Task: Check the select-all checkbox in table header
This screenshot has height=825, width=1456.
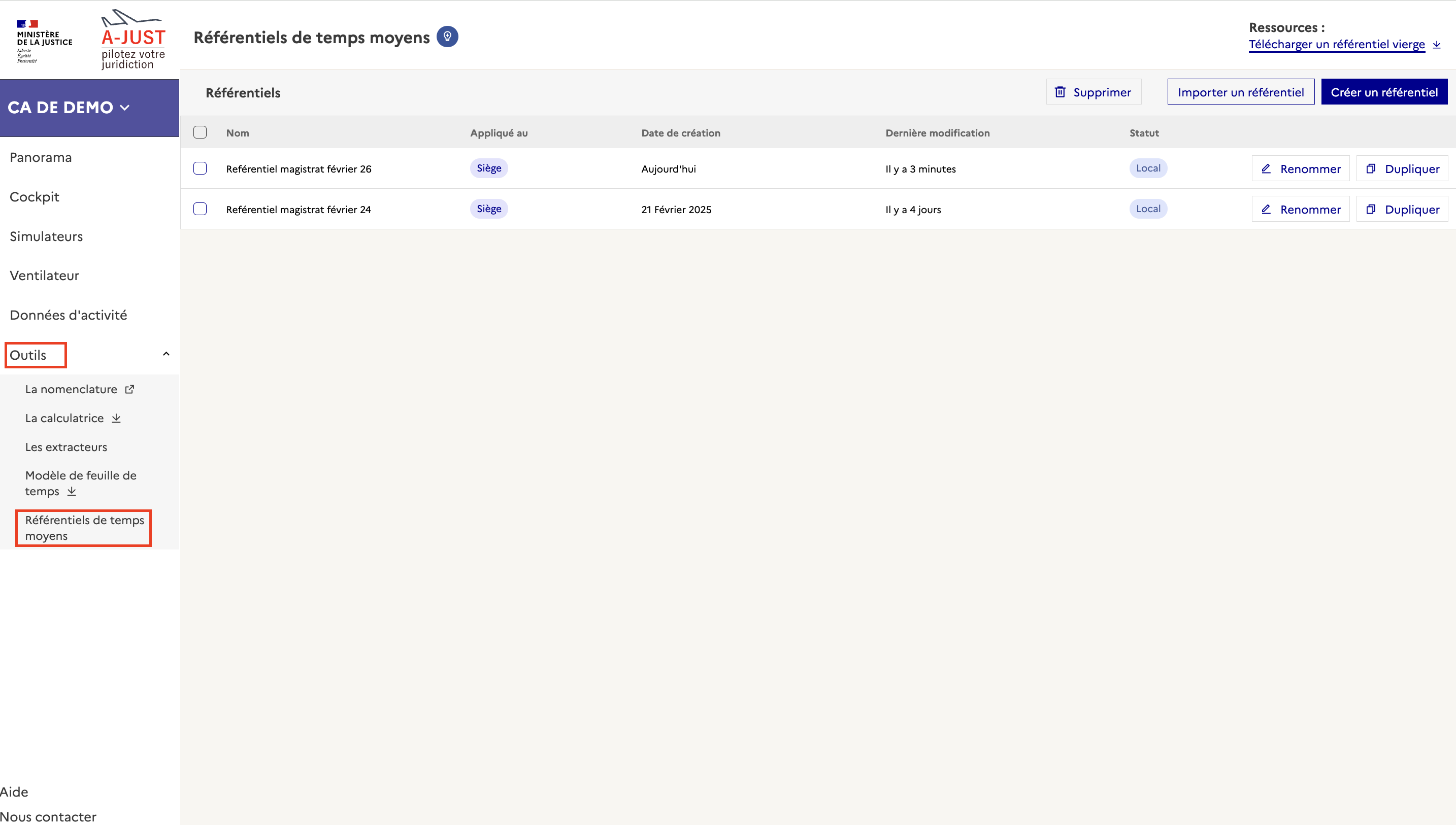Action: [x=200, y=132]
